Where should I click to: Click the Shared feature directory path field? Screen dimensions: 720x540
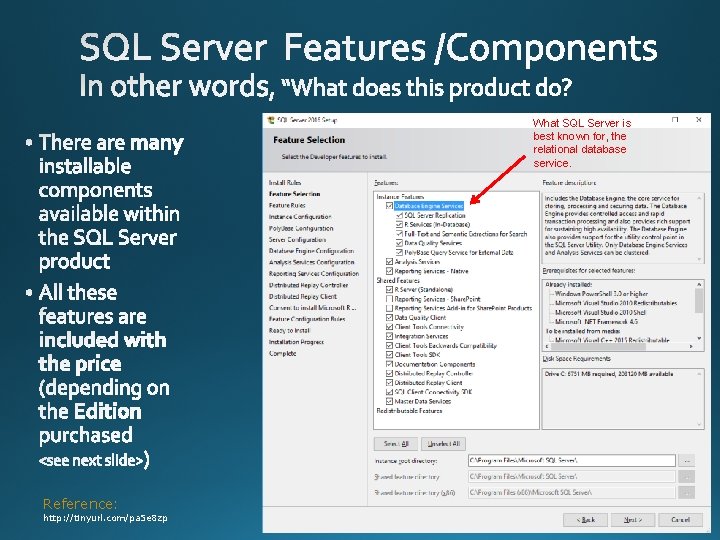pyautogui.click(x=572, y=477)
